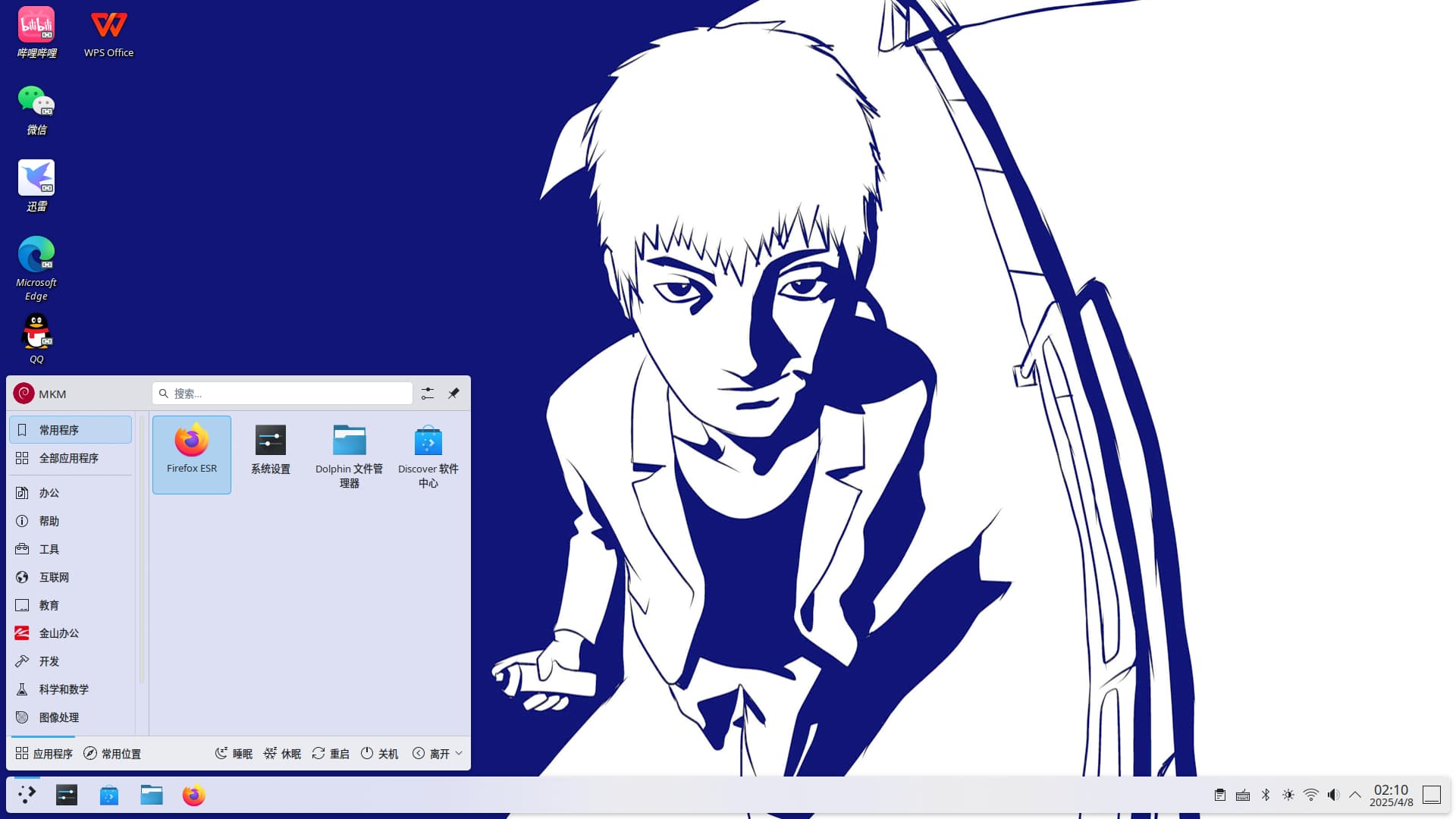Click the 睡眠 sleep button
Screen dimensions: 1456x819
(234, 753)
